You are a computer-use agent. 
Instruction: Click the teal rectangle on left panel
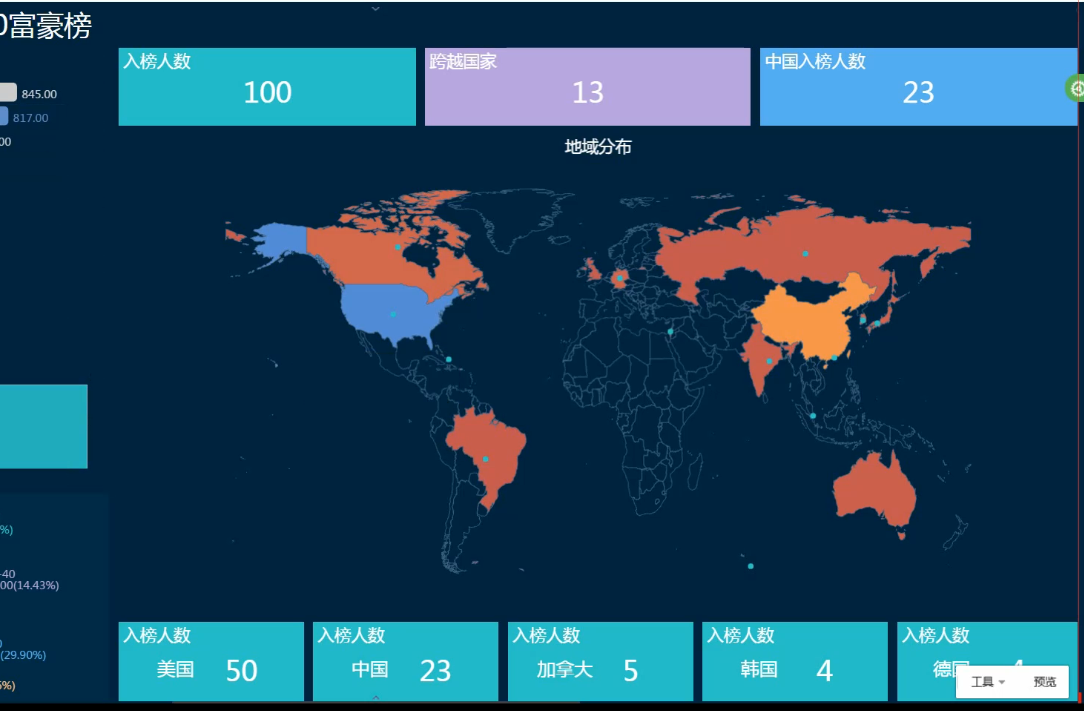pos(44,426)
